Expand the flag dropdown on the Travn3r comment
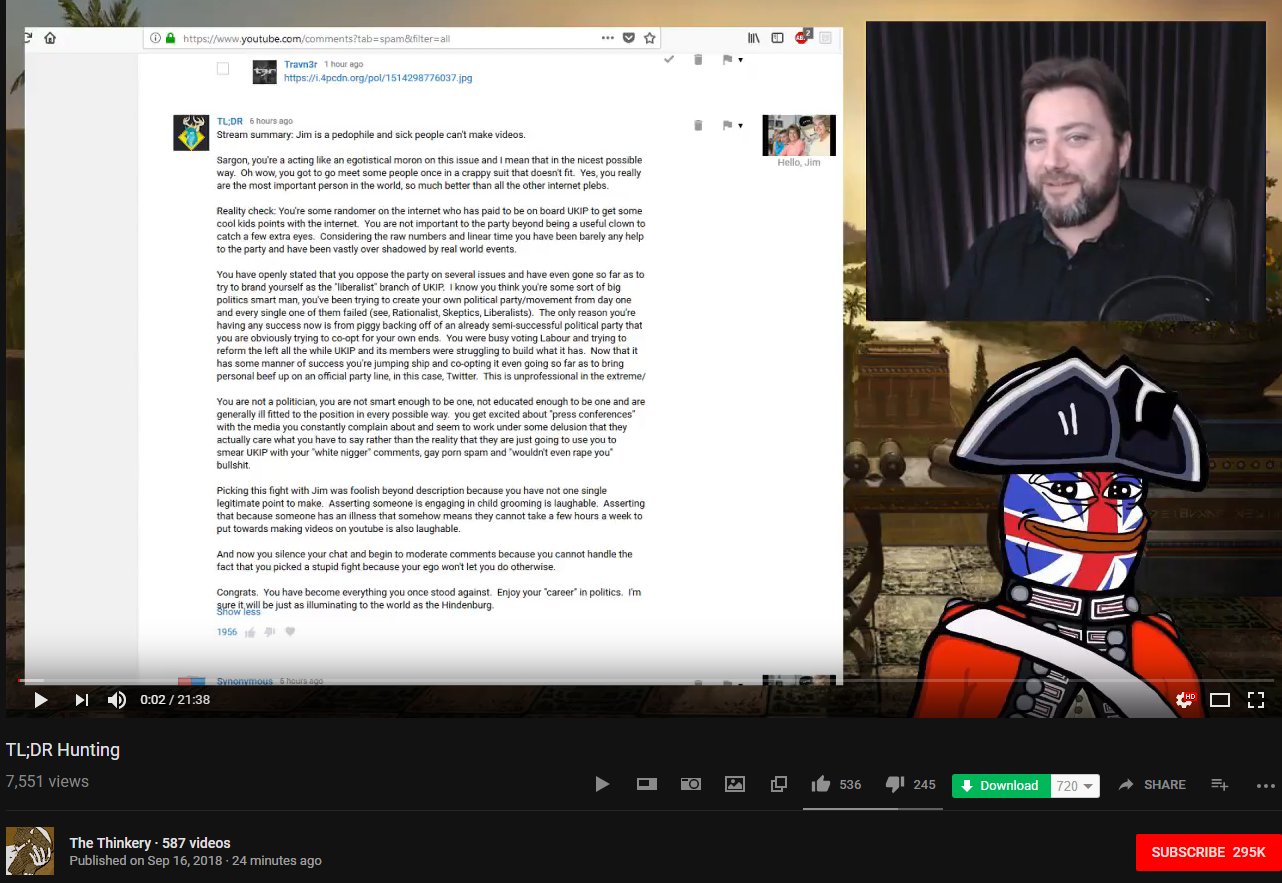Screen dimensions: 1282x883 [x=740, y=60]
